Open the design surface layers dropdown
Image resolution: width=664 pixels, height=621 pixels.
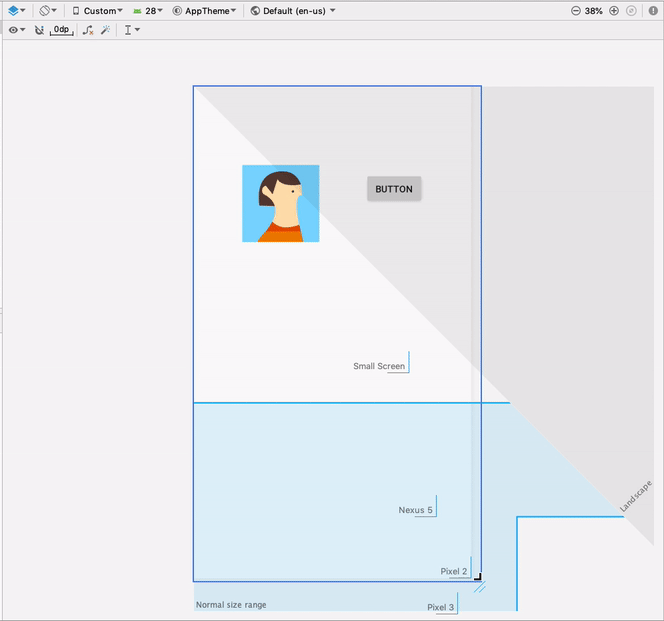pos(17,11)
